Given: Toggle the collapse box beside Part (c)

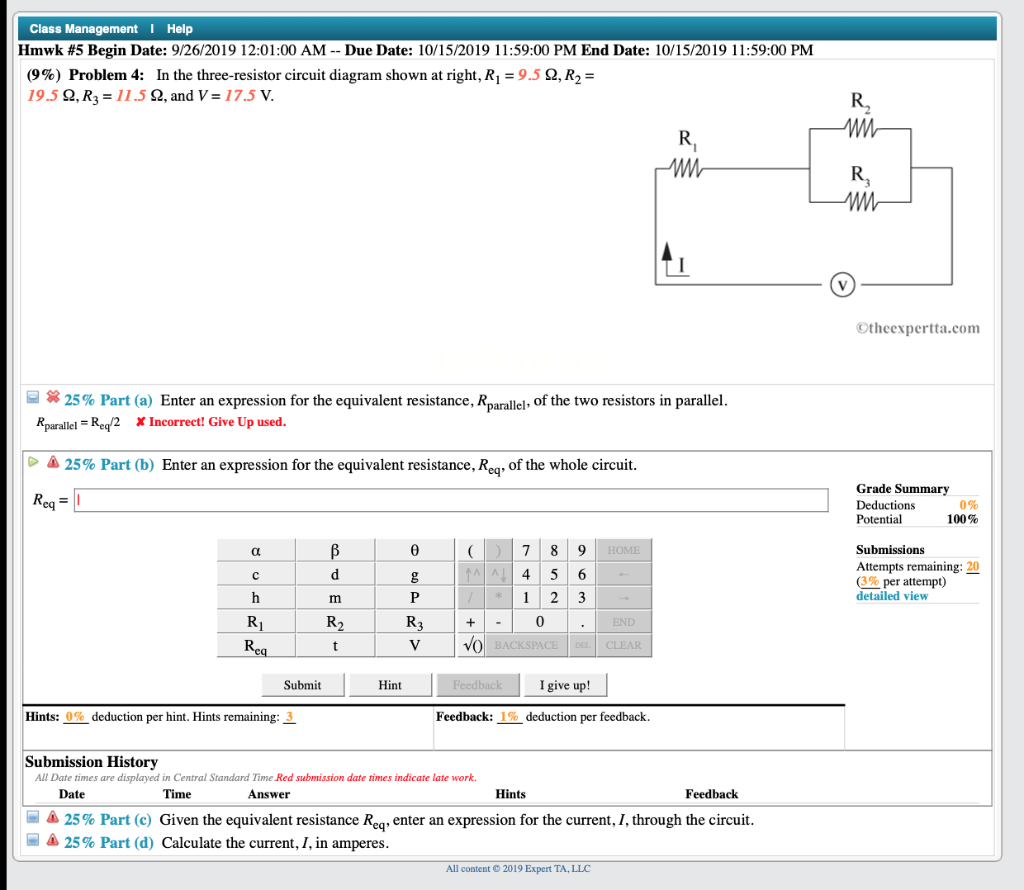Looking at the screenshot, I should [32, 818].
